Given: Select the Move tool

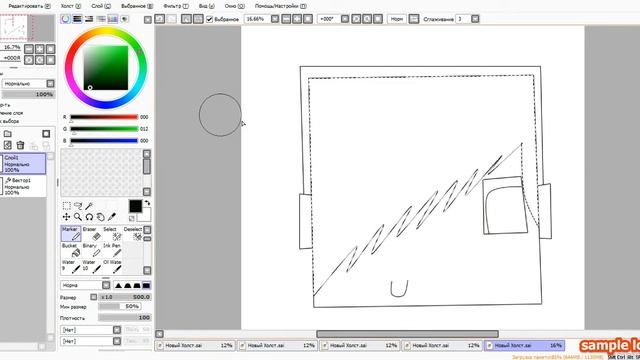Looking at the screenshot, I should click(67, 217).
